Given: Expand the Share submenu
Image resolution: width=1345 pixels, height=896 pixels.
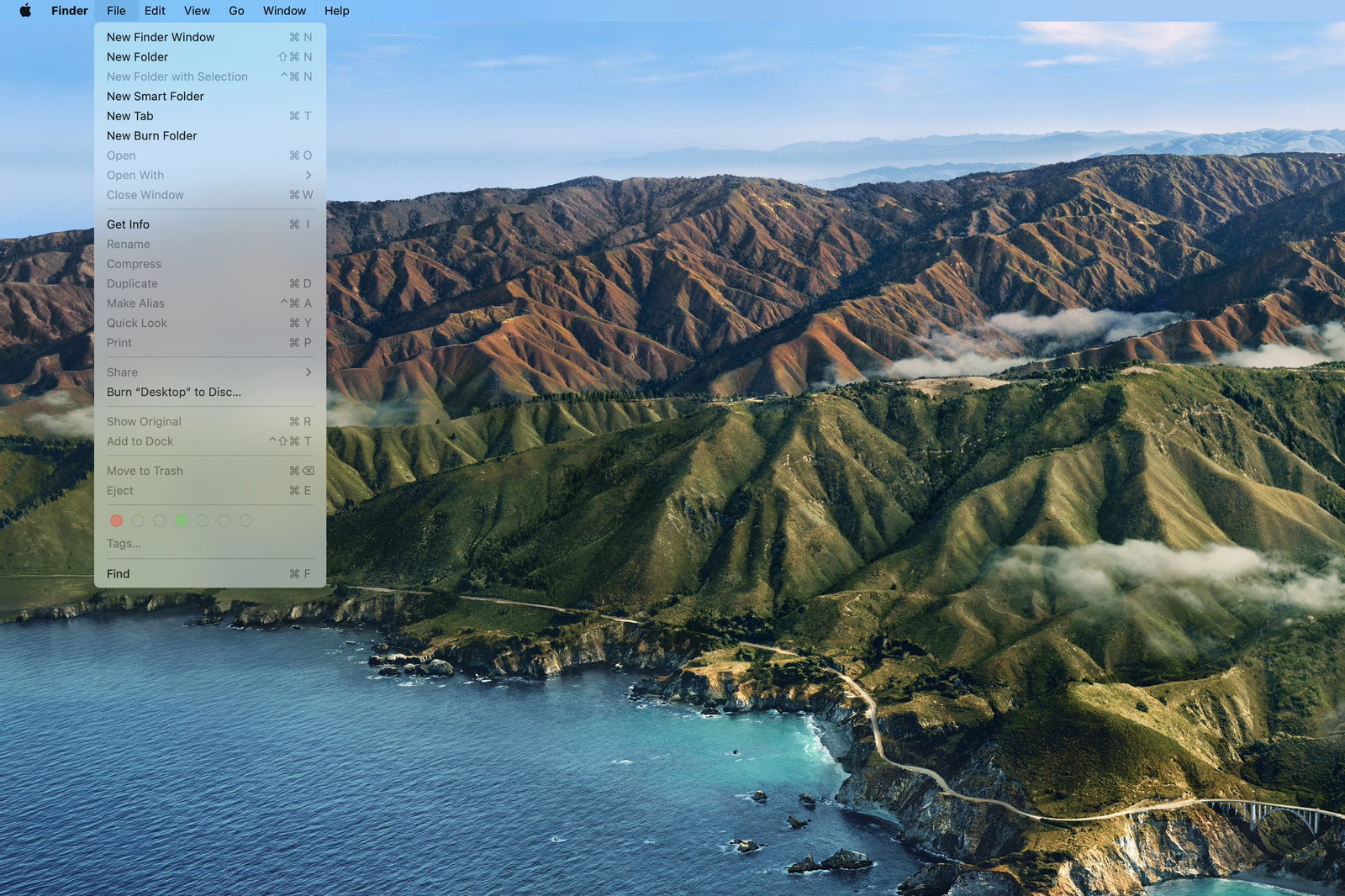Looking at the screenshot, I should (122, 372).
